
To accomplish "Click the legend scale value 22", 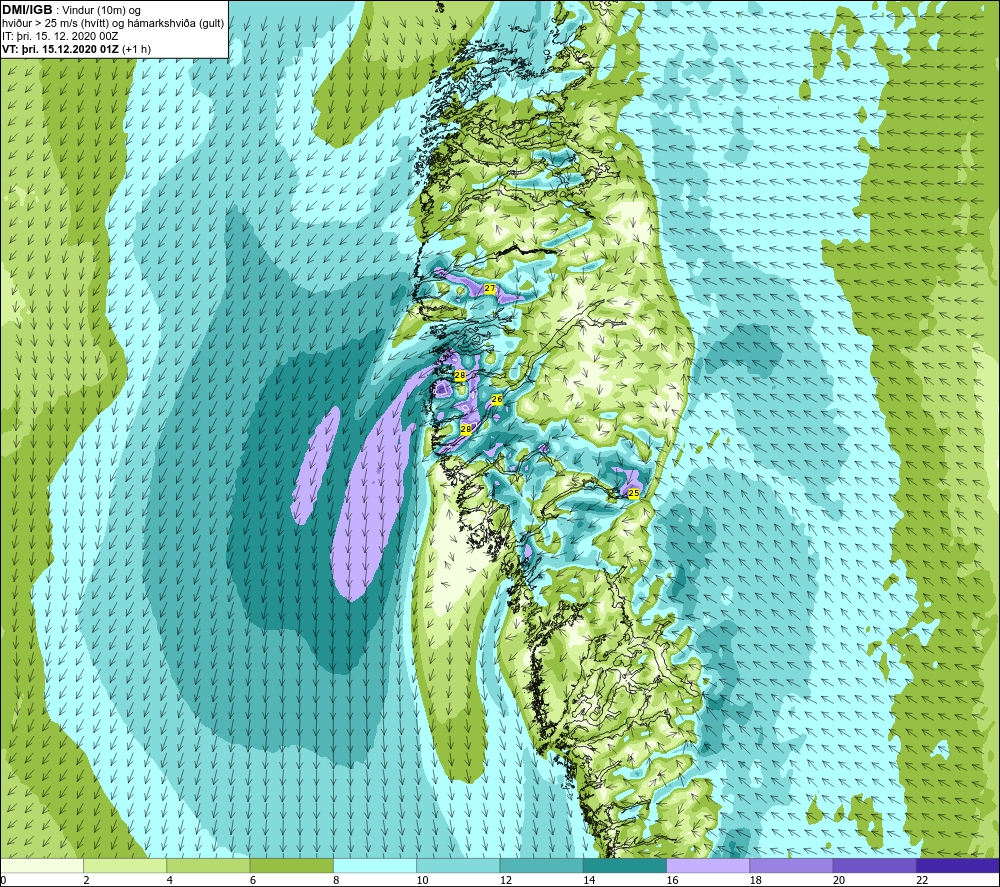I will [922, 880].
